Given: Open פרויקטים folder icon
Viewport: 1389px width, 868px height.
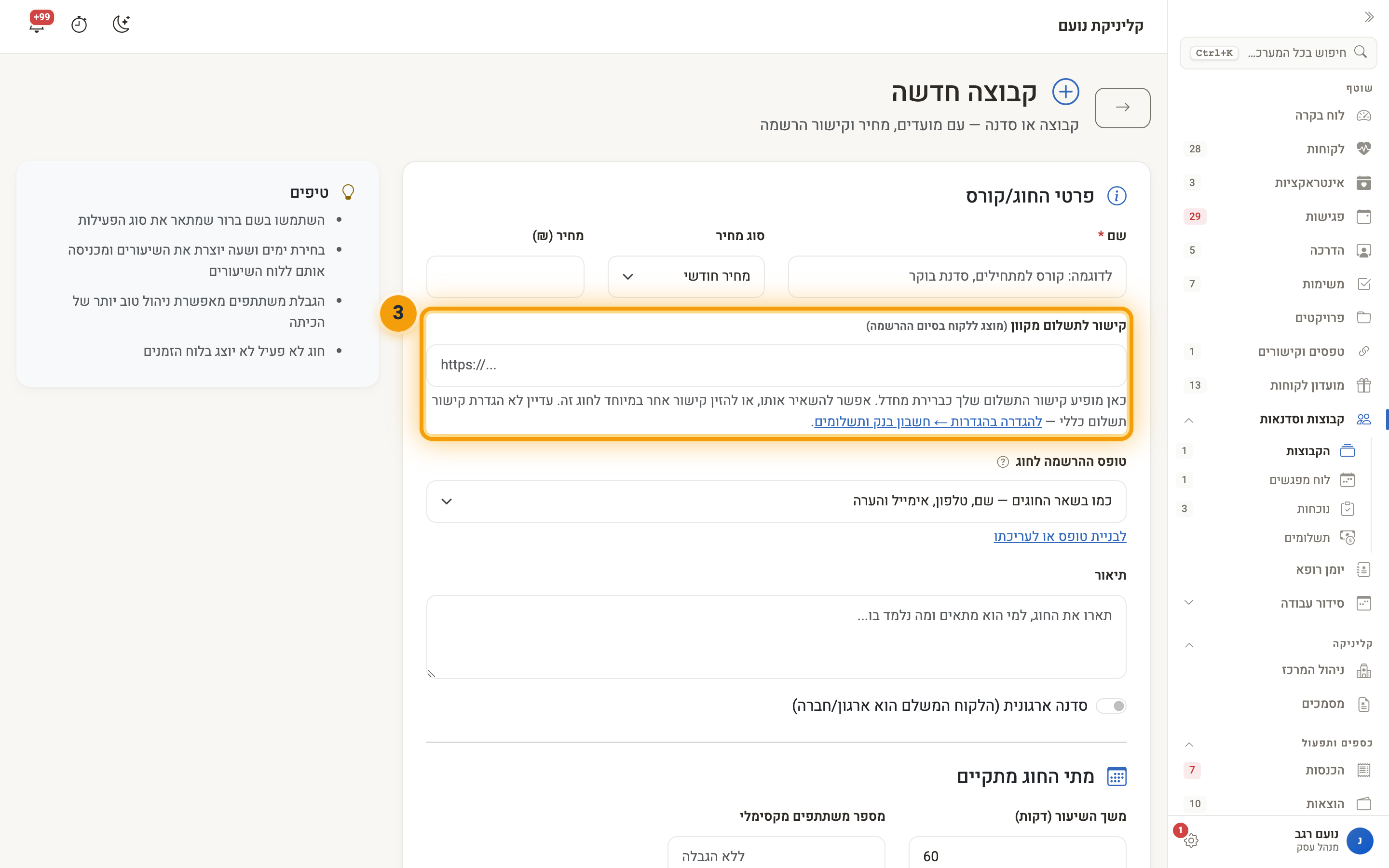Looking at the screenshot, I should click(x=1364, y=317).
